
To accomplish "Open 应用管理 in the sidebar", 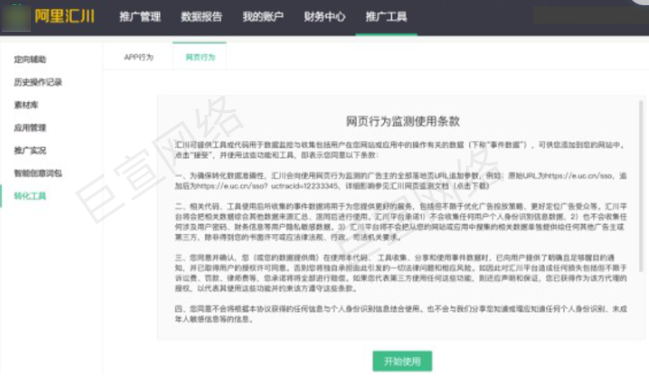I will point(30,128).
